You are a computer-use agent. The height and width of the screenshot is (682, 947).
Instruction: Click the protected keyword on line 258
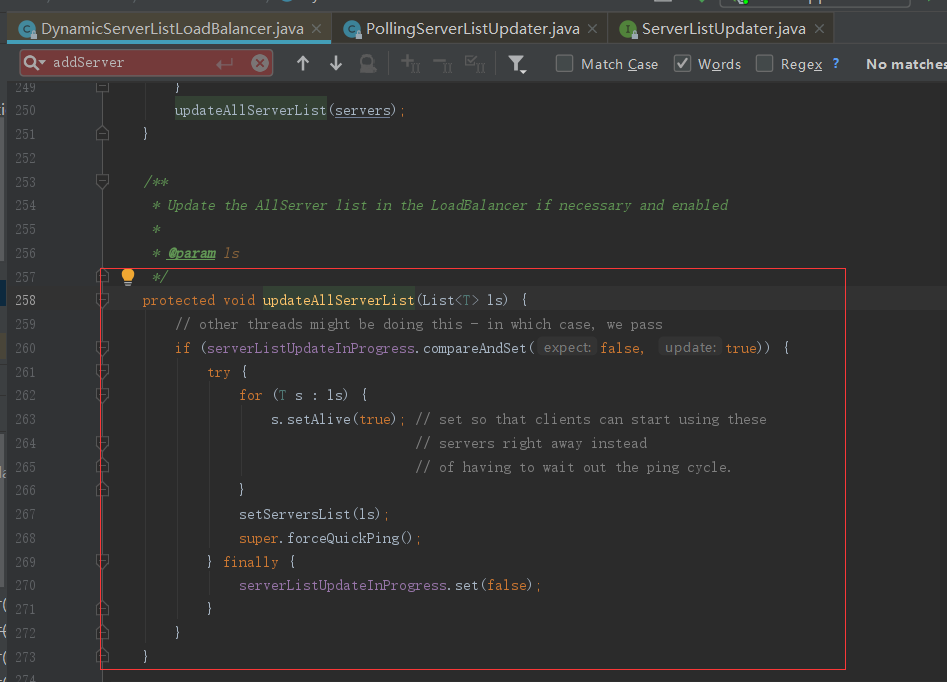pyautogui.click(x=179, y=300)
